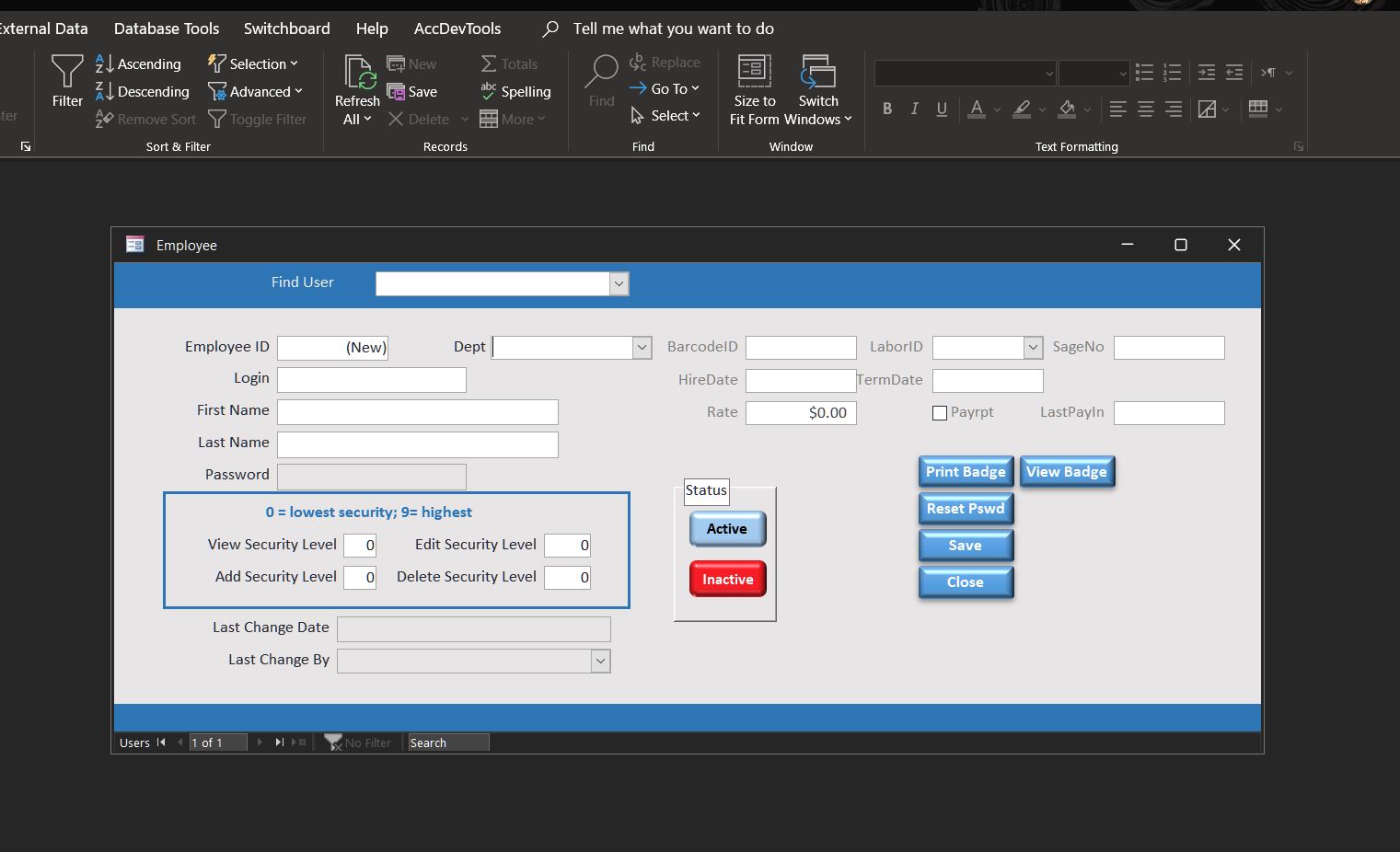Click the Save record icon in ribbon

(412, 92)
